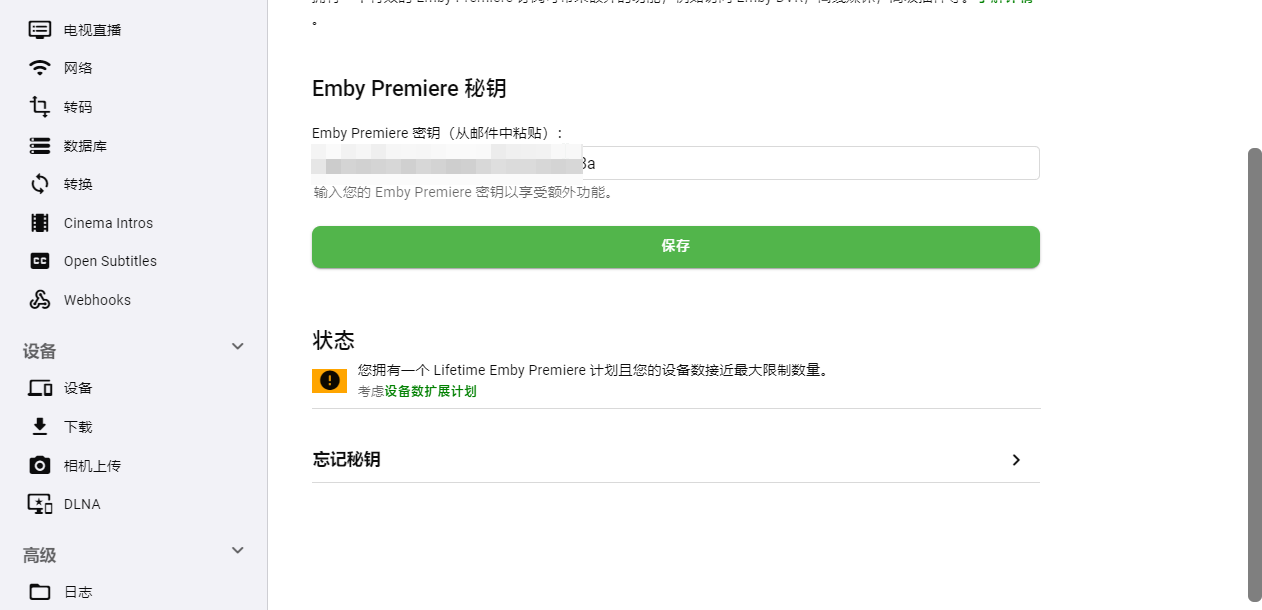Image resolution: width=1262 pixels, height=610 pixels.
Task: Open the DLNA menu label
Action: (82, 504)
